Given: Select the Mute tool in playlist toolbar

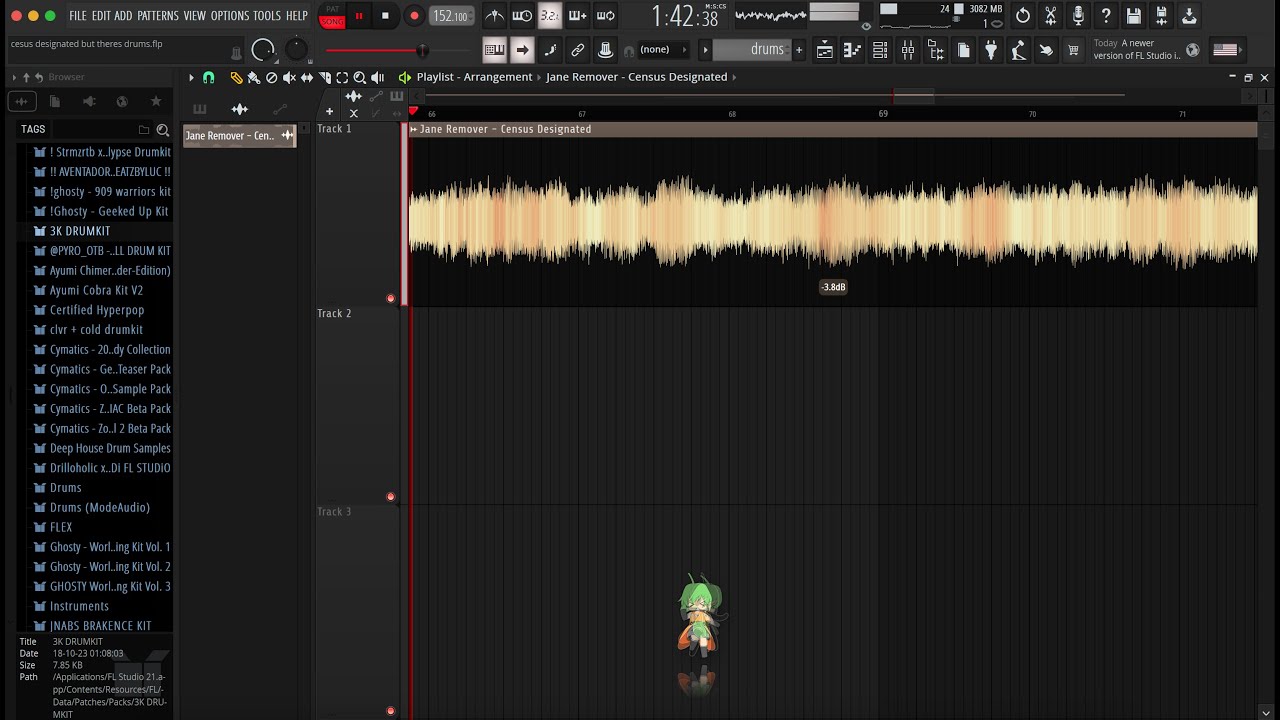Looking at the screenshot, I should 289,77.
